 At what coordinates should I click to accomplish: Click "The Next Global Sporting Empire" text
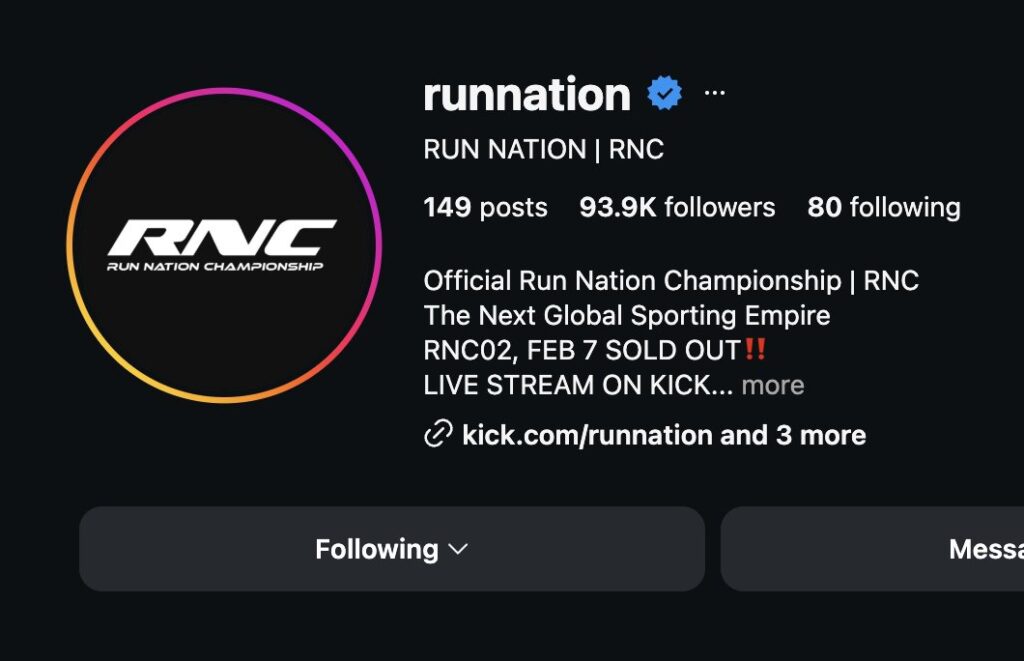click(x=626, y=316)
